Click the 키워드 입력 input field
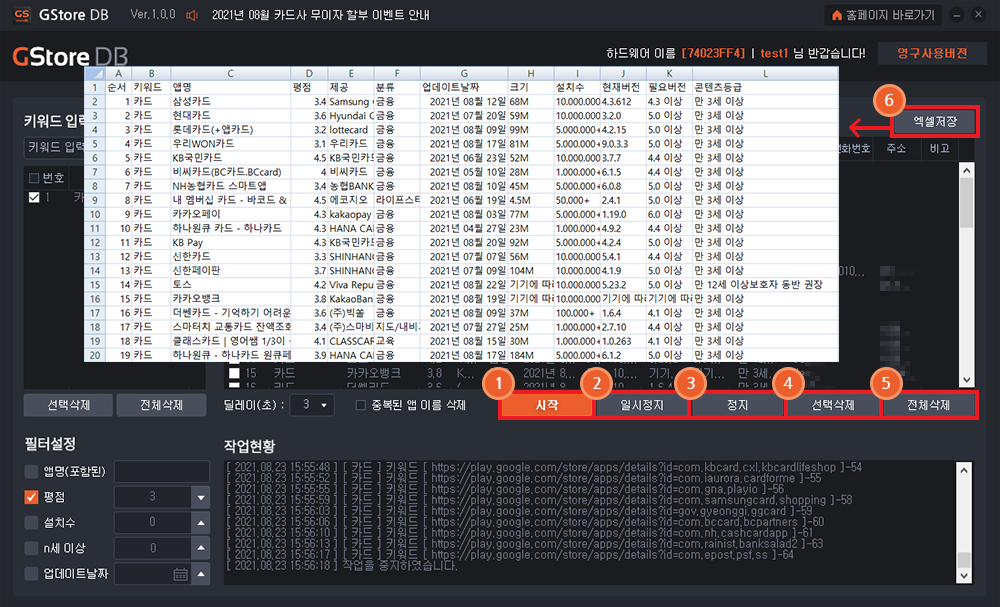Image resolution: width=1000 pixels, height=607 pixels. pos(54,147)
